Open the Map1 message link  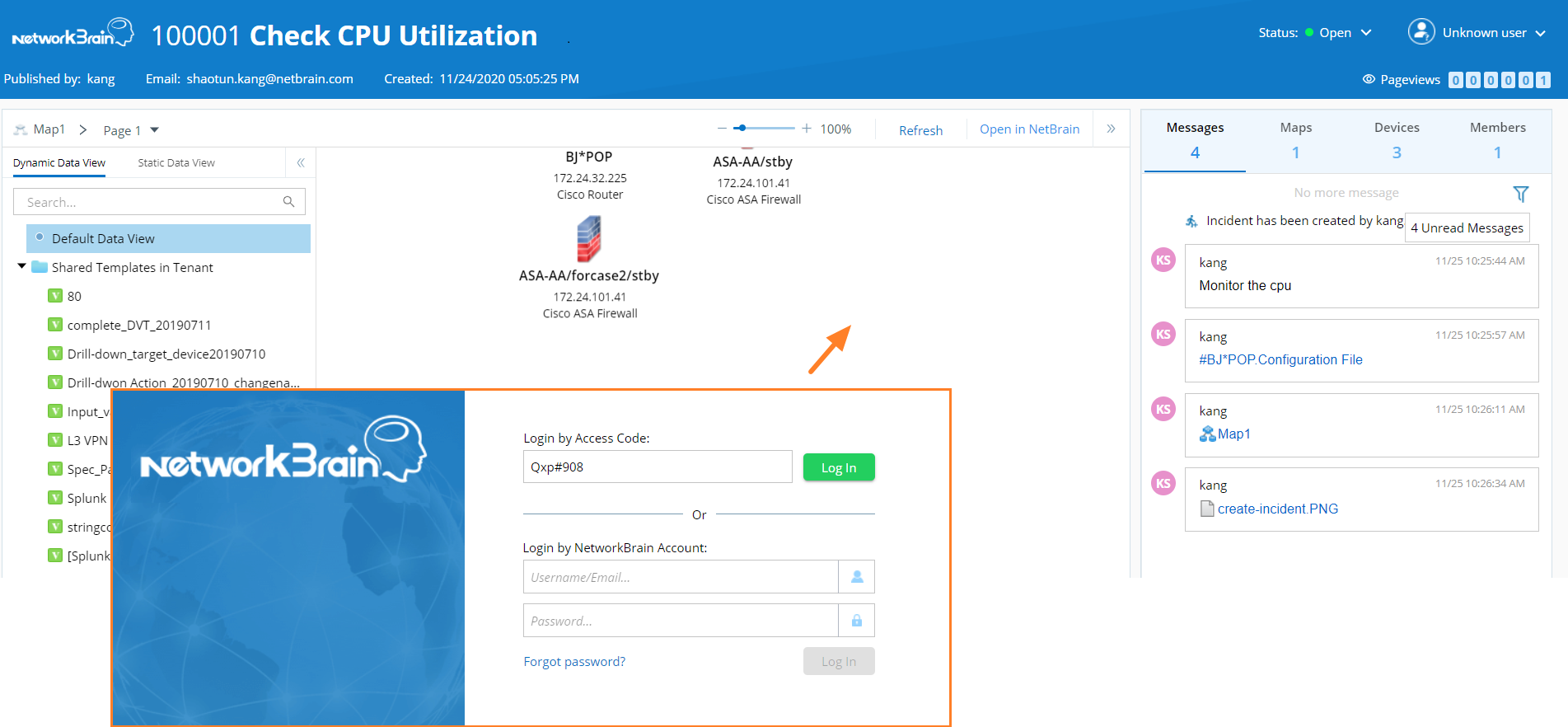click(x=1233, y=434)
